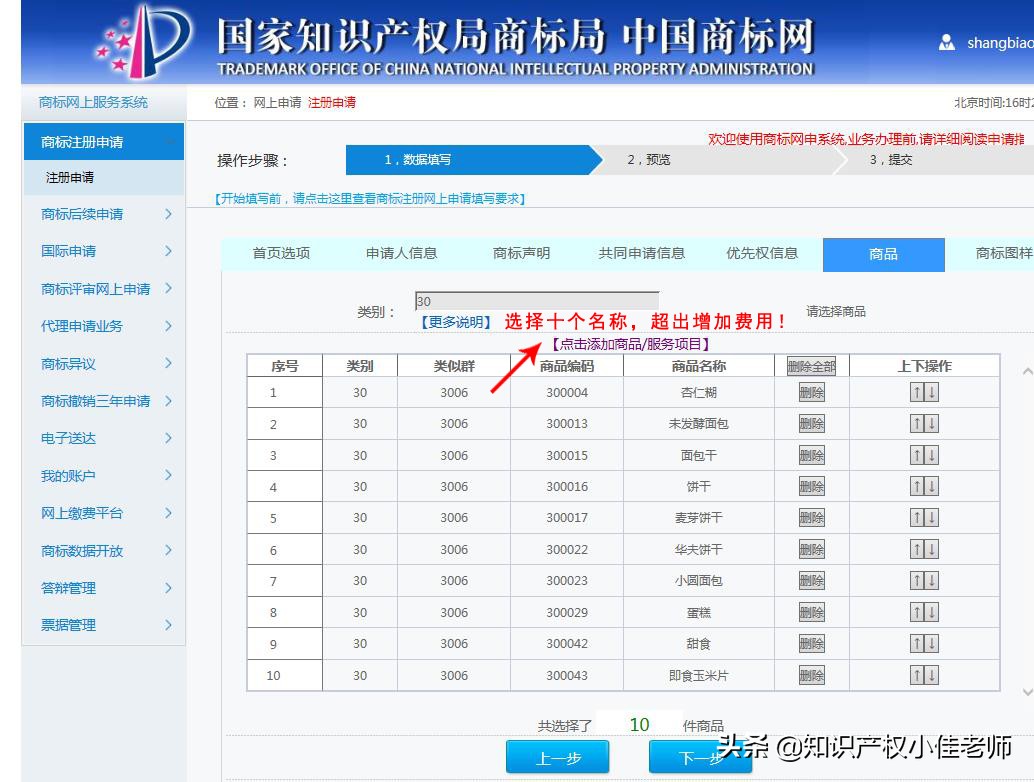Reorder the 面包干 row with the arrow icon
This screenshot has width=1034, height=782.
[922, 455]
